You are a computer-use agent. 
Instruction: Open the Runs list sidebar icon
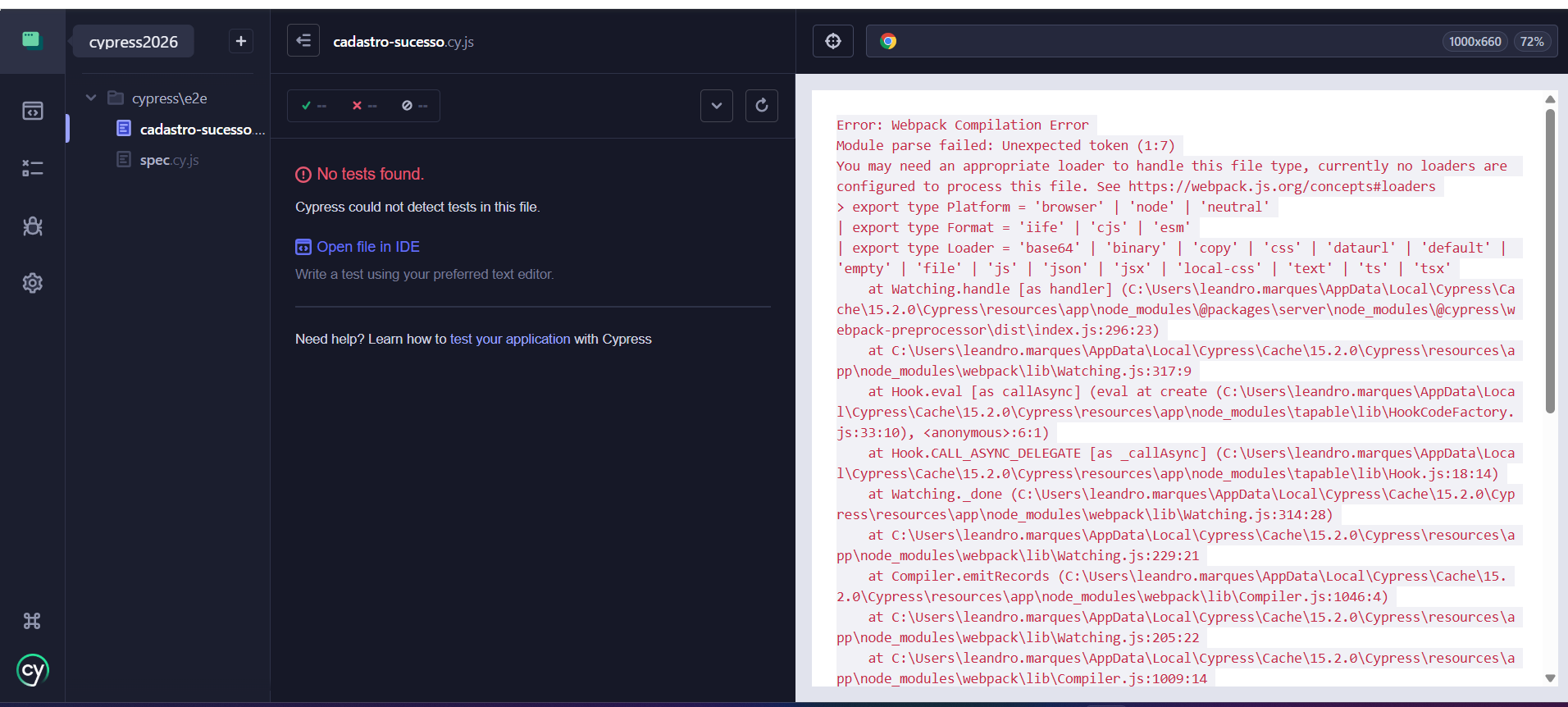32,168
